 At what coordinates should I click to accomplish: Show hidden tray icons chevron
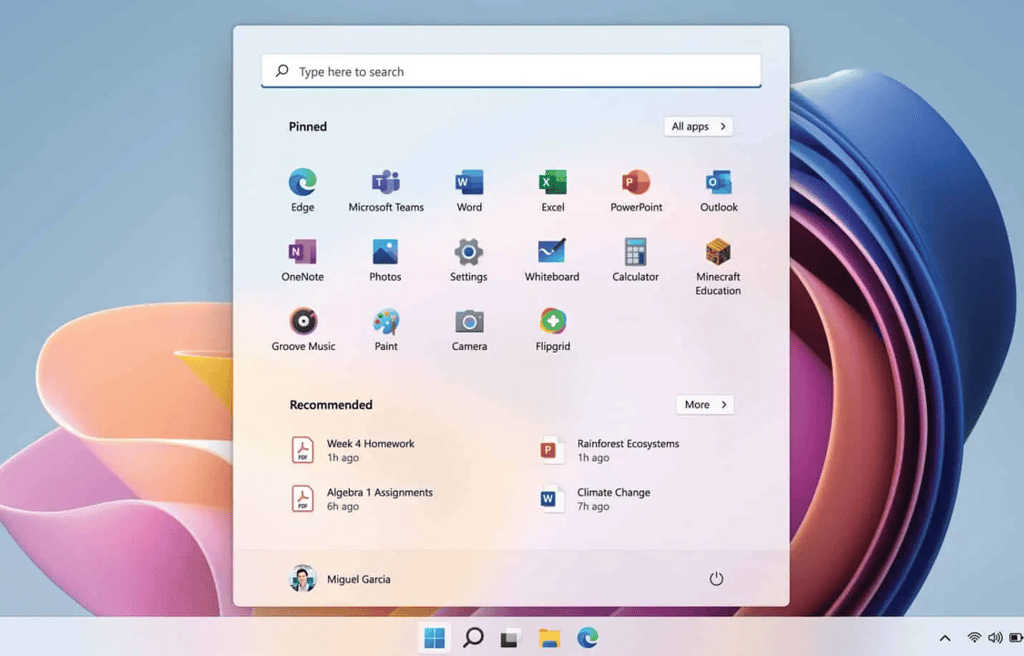[x=945, y=638]
